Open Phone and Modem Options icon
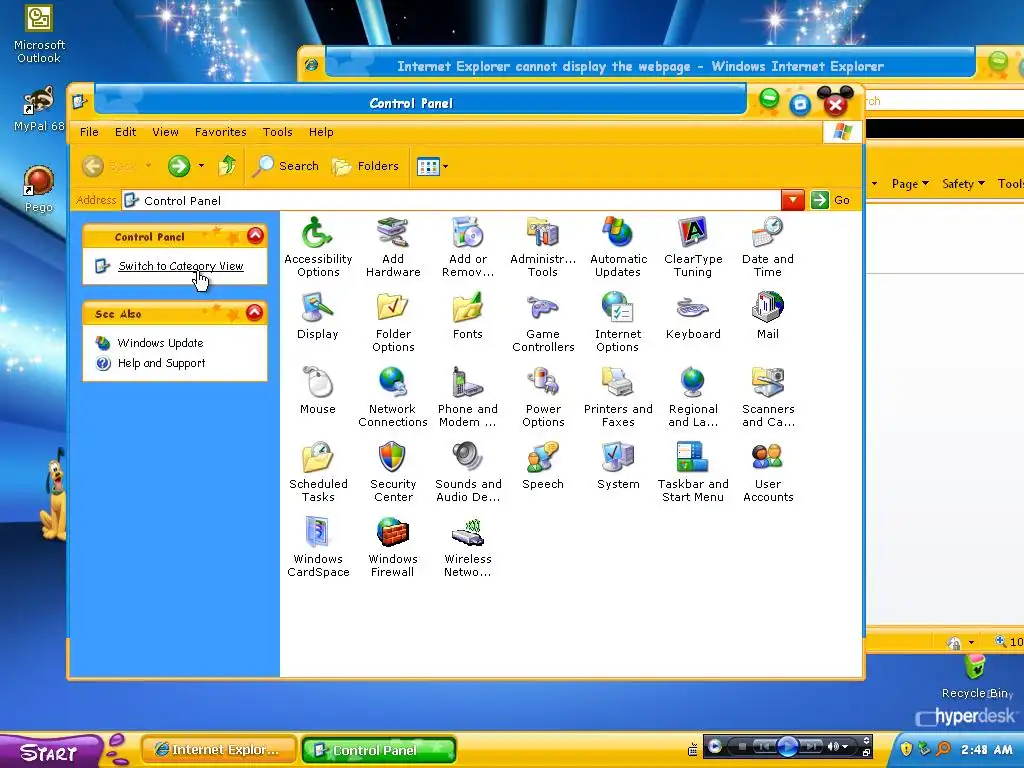The height and width of the screenshot is (768, 1024). pyautogui.click(x=468, y=396)
